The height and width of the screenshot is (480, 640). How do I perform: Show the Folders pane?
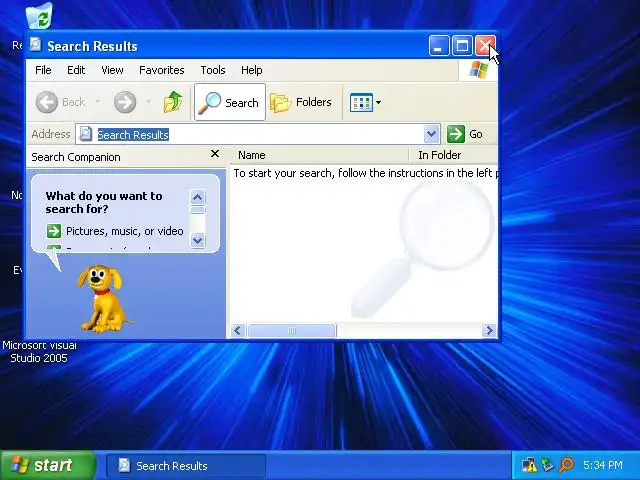pyautogui.click(x=301, y=102)
